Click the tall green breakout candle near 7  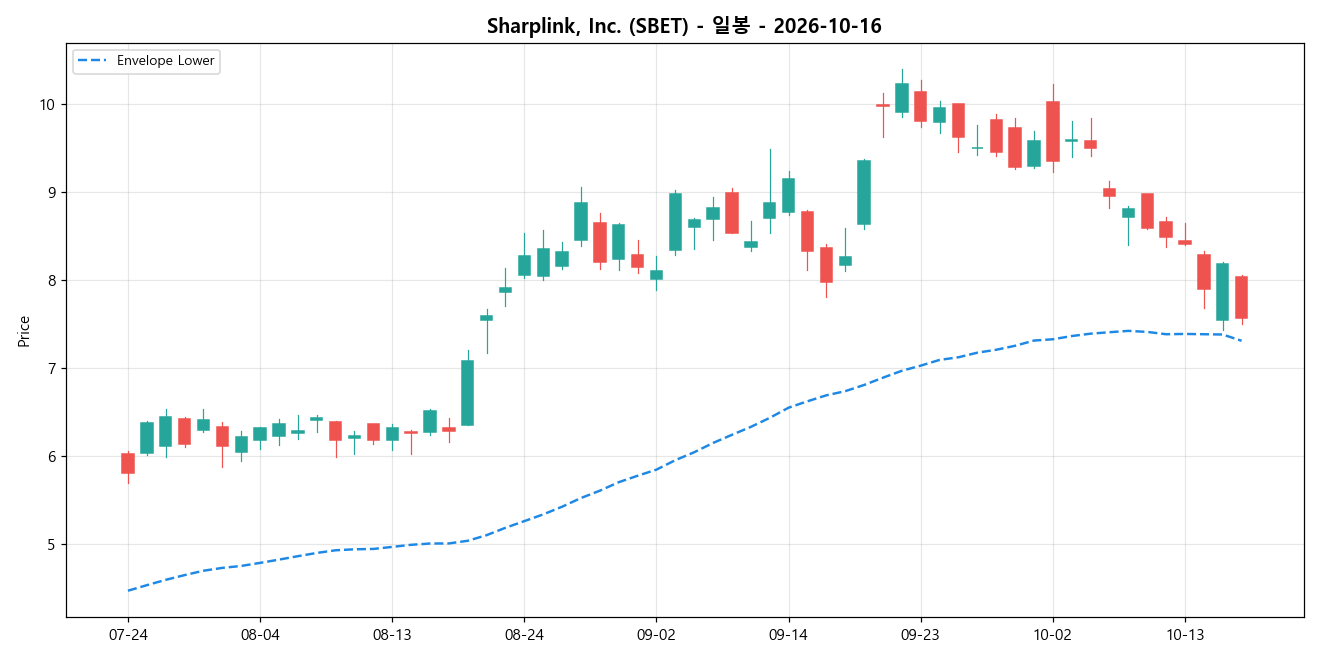click(x=467, y=393)
